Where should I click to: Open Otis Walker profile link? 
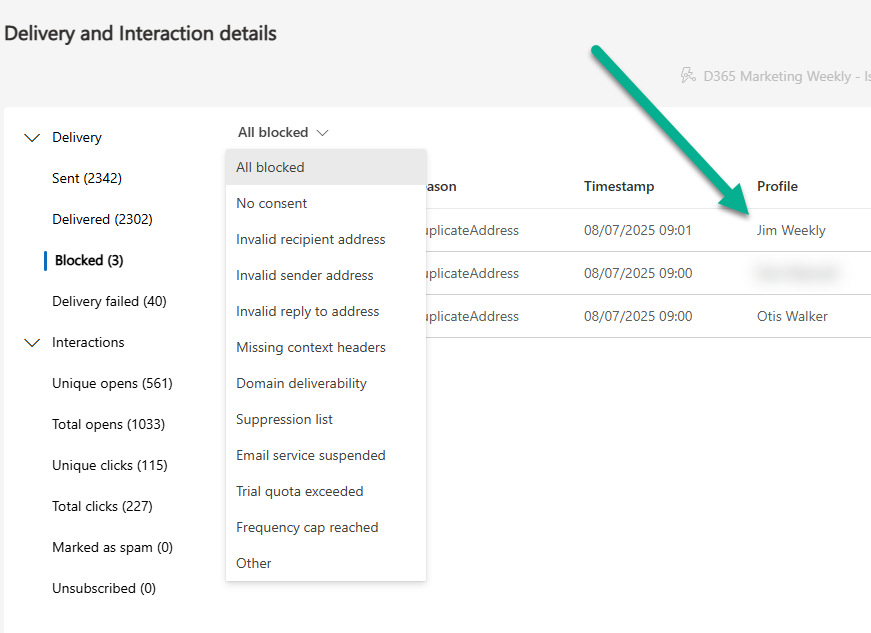(792, 316)
